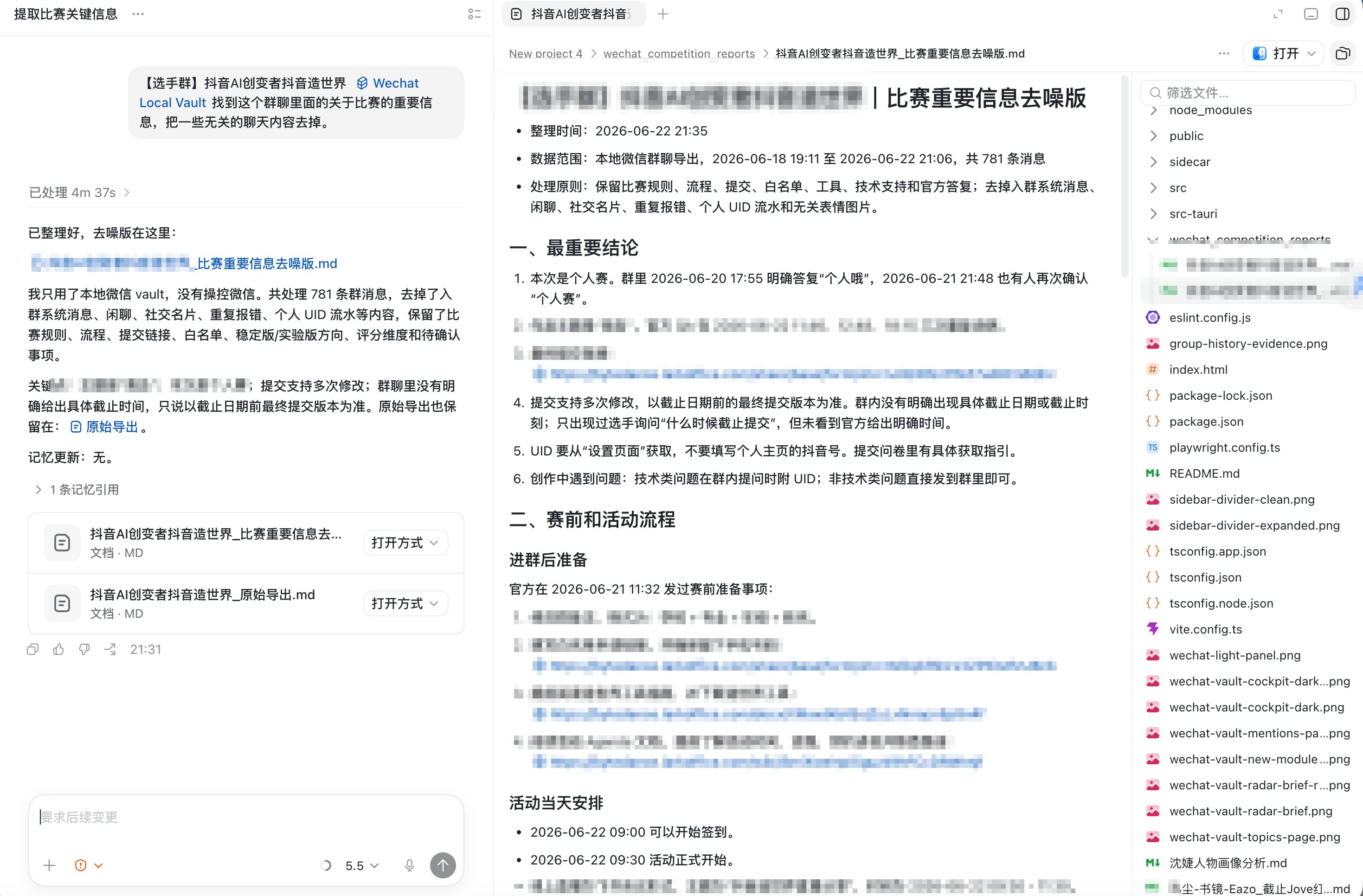This screenshot has height=896, width=1363.
Task: Expand the src folder
Action: (x=1153, y=188)
